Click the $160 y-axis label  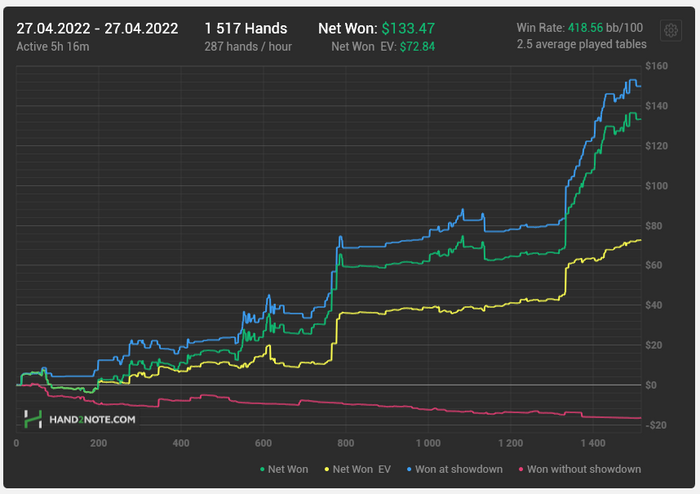click(657, 66)
